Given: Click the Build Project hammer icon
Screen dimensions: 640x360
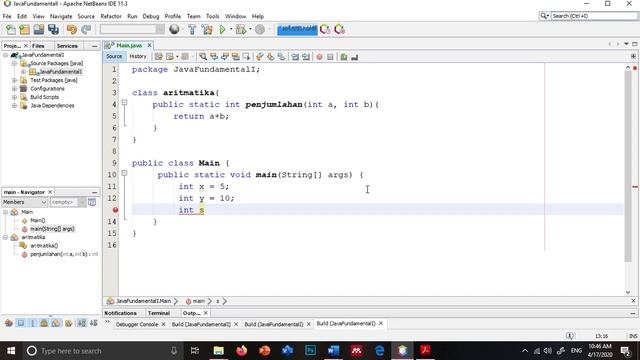Looking at the screenshot, I should (192, 29).
